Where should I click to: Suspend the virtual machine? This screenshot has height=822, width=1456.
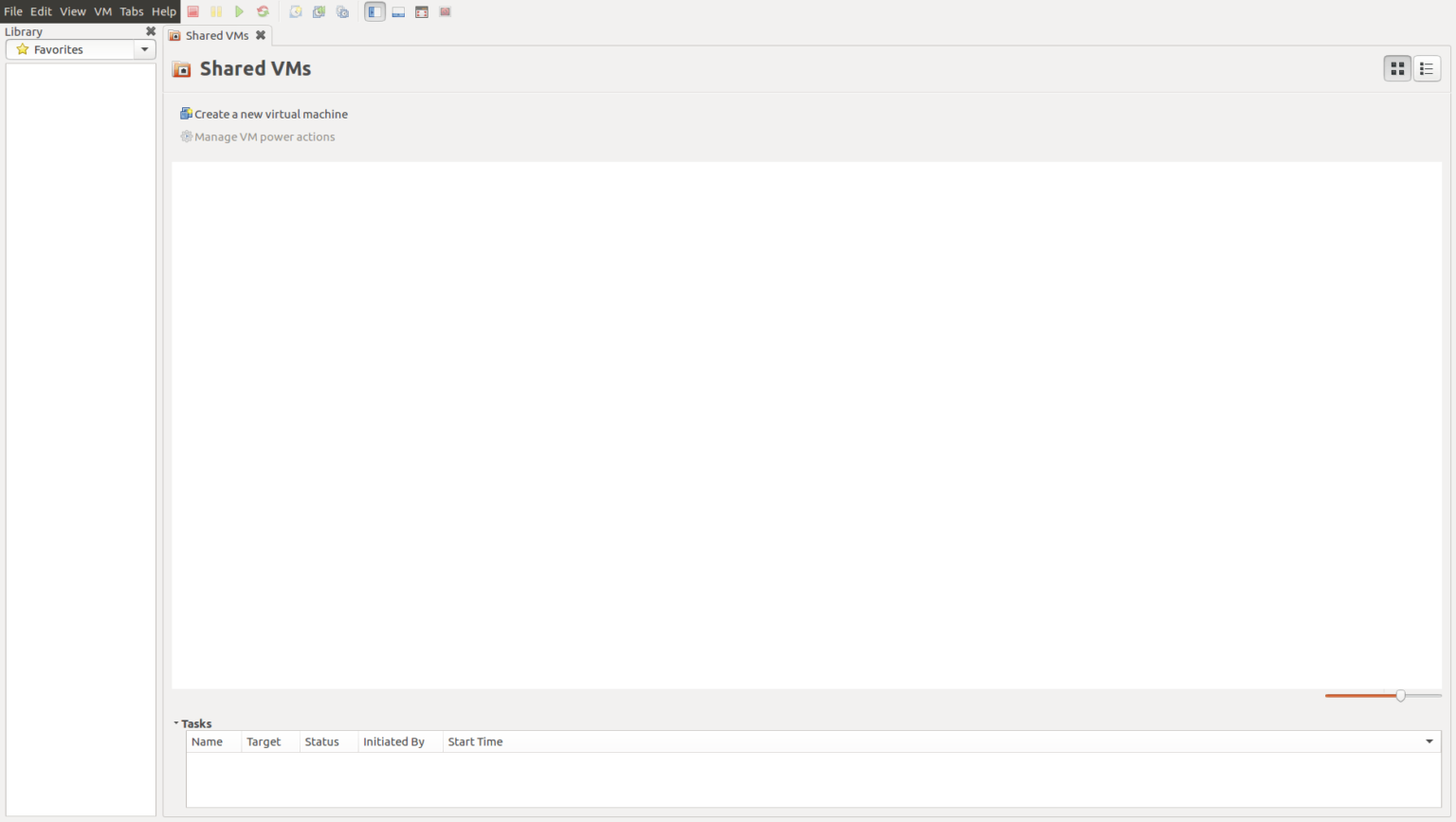click(x=216, y=10)
